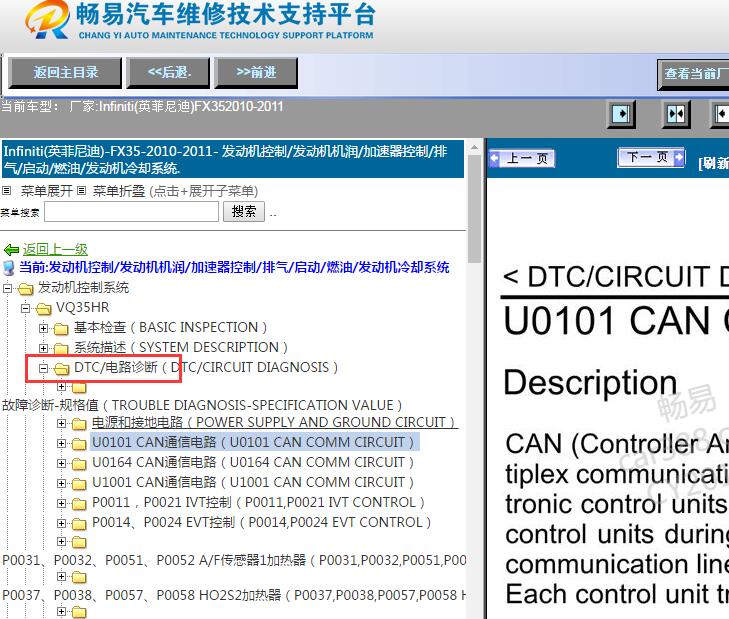This screenshot has width=729, height=619.
Task: Select U0164 CAN COMM CIRCUIT item
Action: (x=253, y=462)
